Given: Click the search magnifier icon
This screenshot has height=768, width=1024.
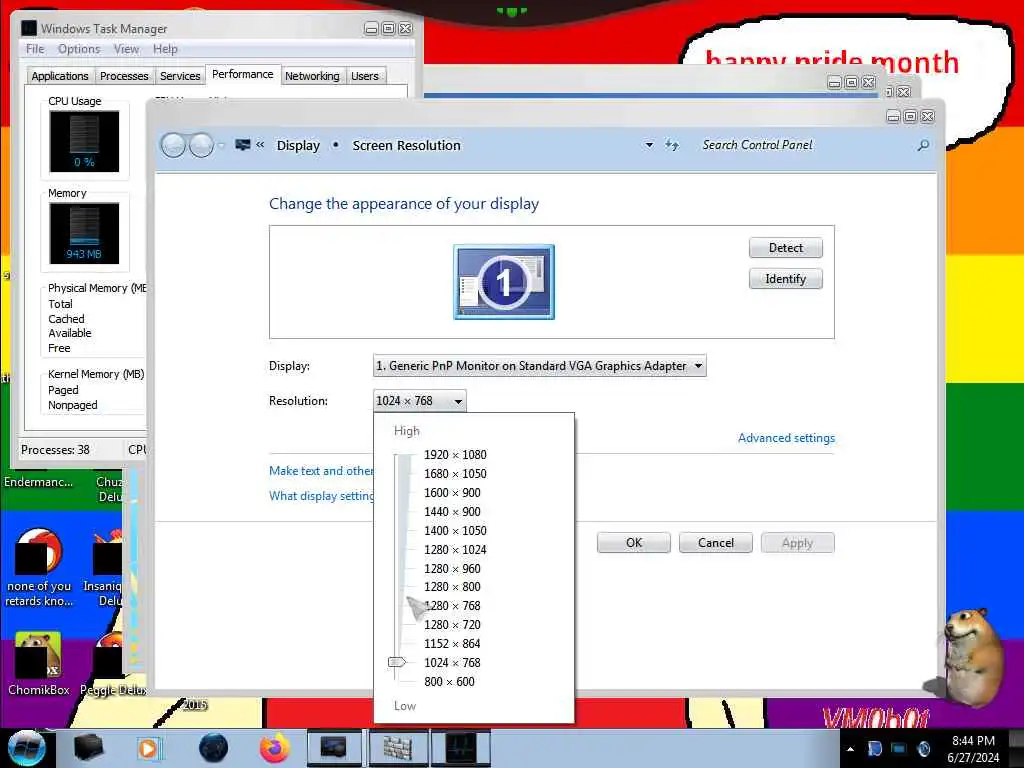Looking at the screenshot, I should pyautogui.click(x=923, y=145).
